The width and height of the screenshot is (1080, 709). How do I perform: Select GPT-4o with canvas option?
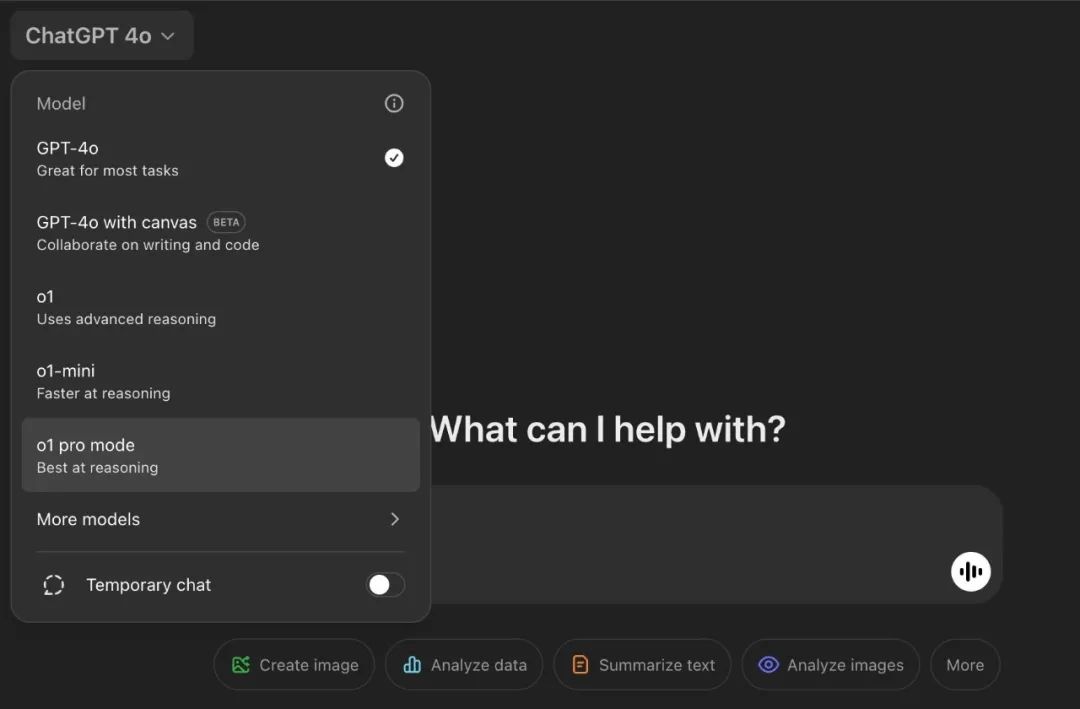[117, 232]
